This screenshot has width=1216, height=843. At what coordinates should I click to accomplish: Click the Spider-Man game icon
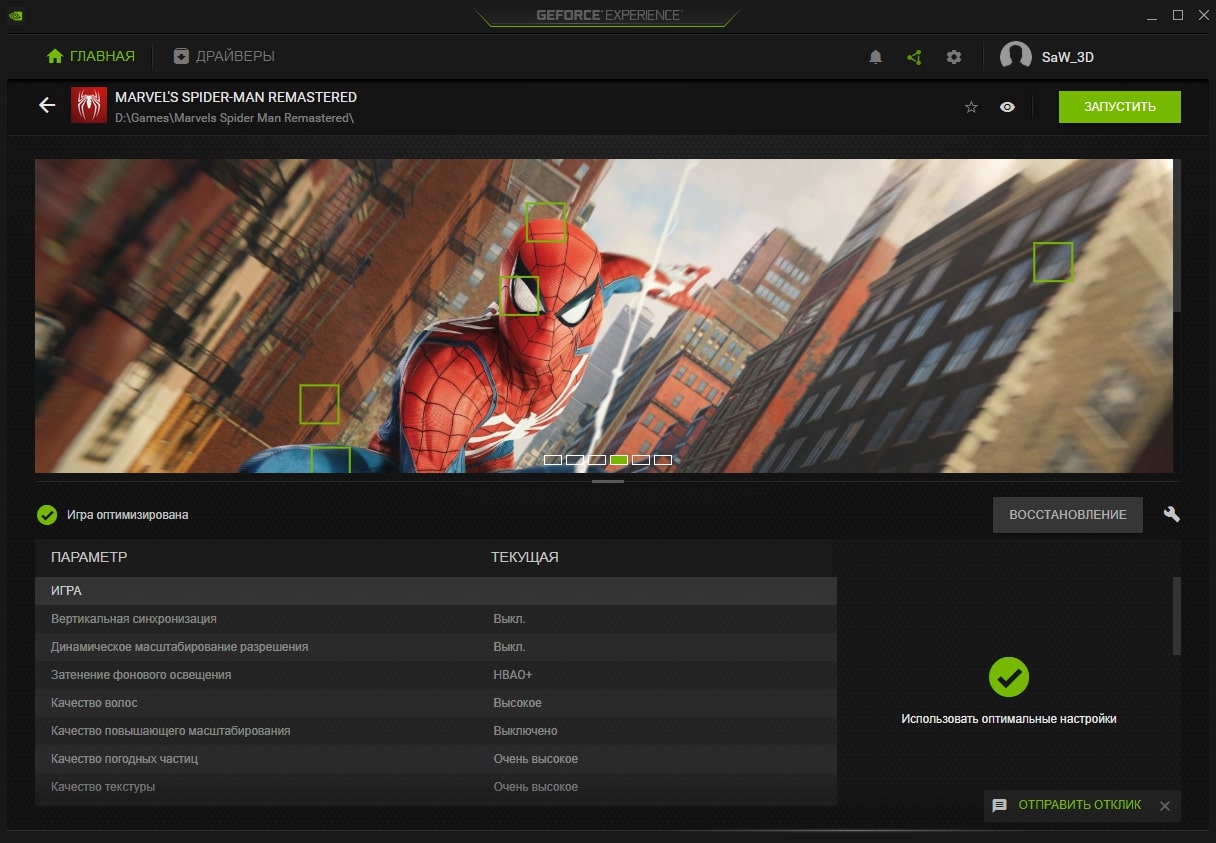click(x=89, y=105)
